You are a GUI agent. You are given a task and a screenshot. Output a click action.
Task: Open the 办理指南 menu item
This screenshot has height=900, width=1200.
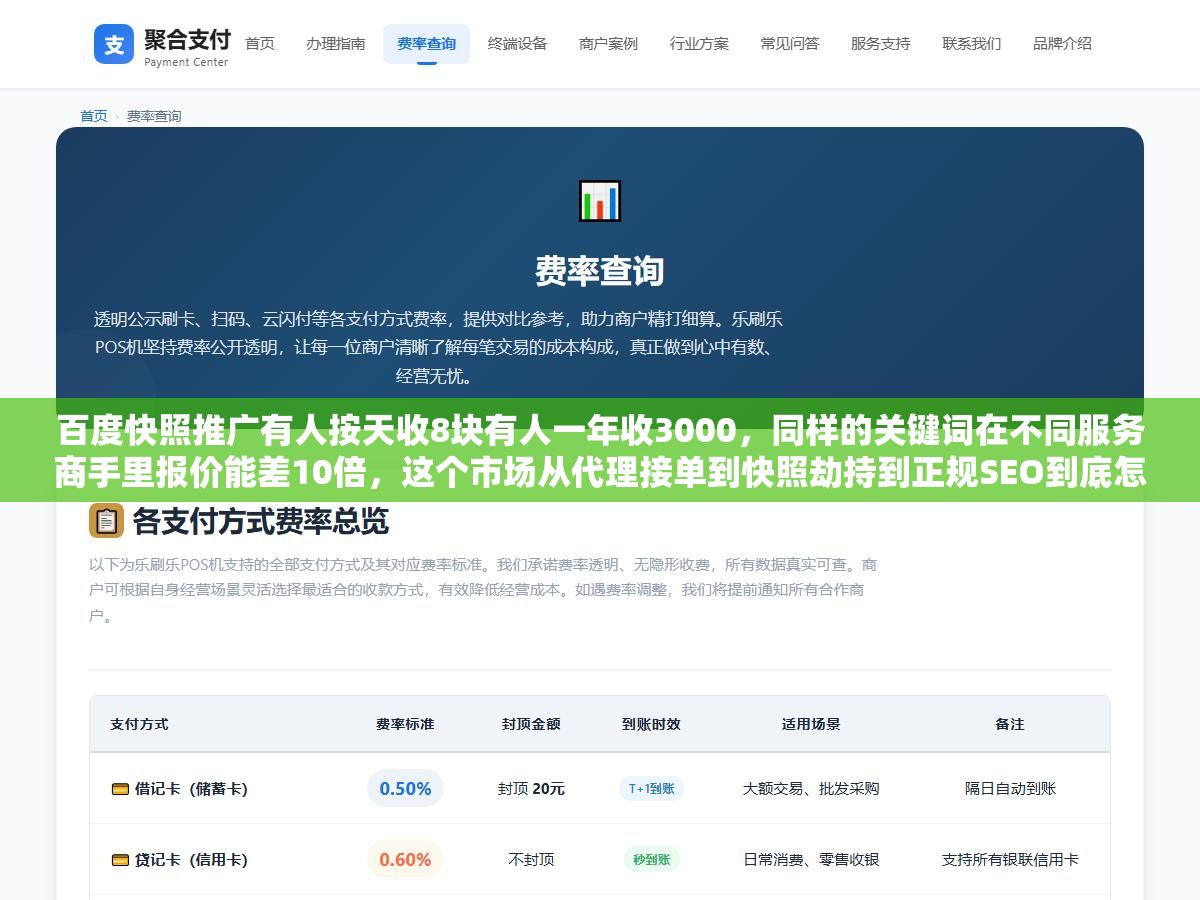point(336,44)
